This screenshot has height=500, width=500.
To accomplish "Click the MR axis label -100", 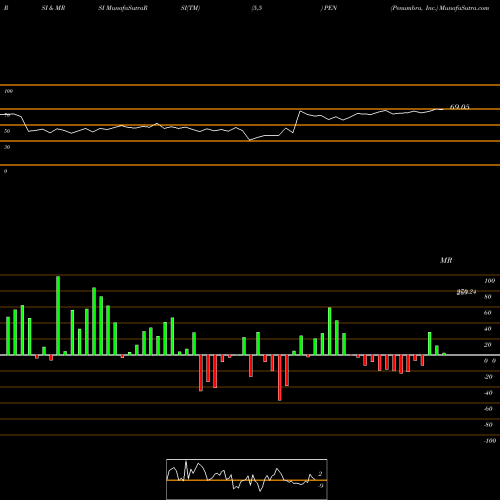I will (x=490, y=441).
